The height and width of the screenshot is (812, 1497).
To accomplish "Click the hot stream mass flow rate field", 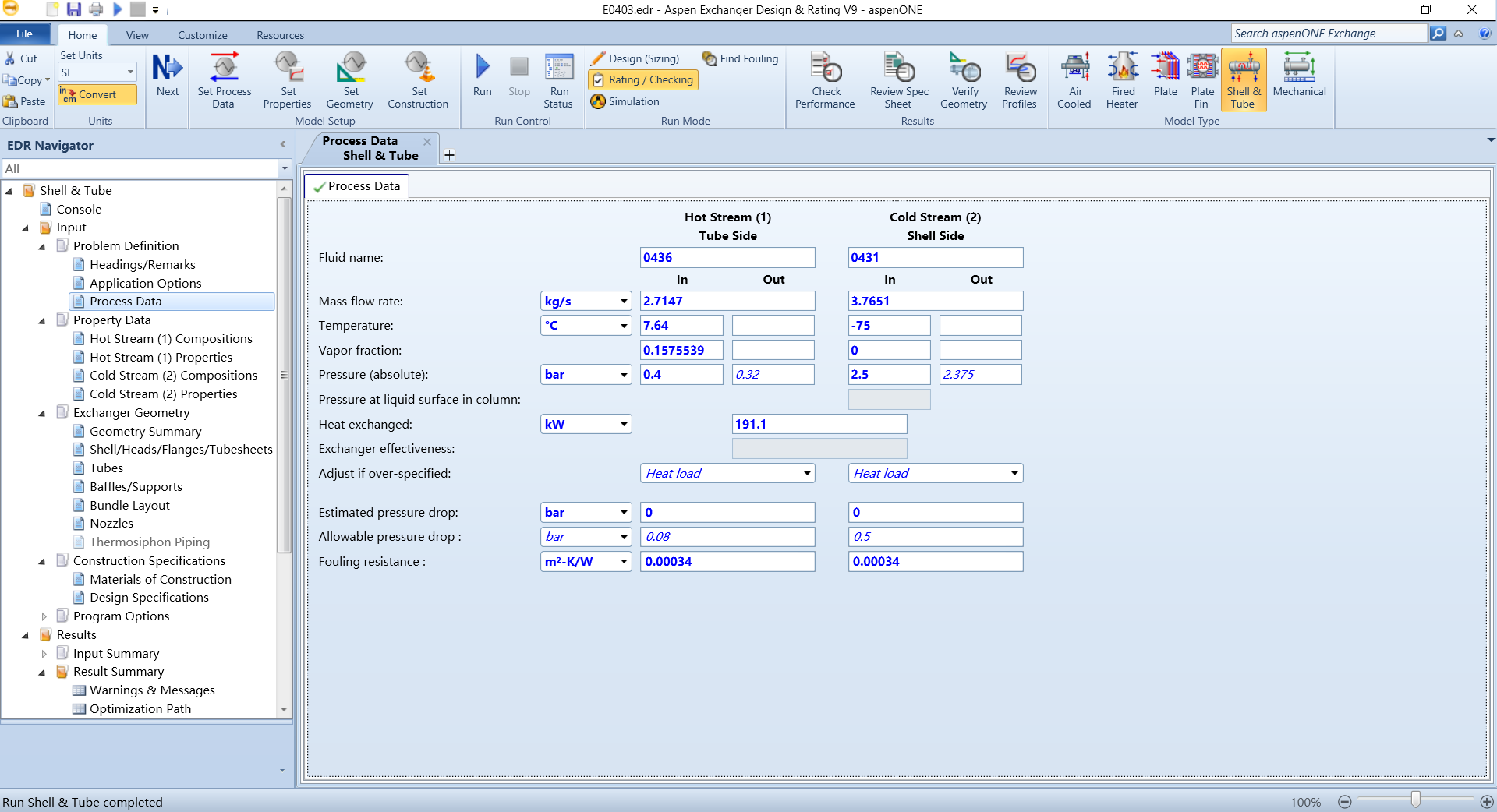I will click(727, 302).
